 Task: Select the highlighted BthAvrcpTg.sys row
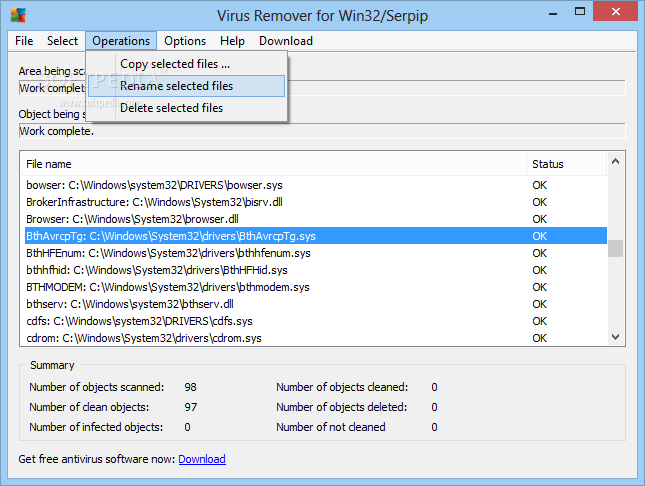coord(316,236)
